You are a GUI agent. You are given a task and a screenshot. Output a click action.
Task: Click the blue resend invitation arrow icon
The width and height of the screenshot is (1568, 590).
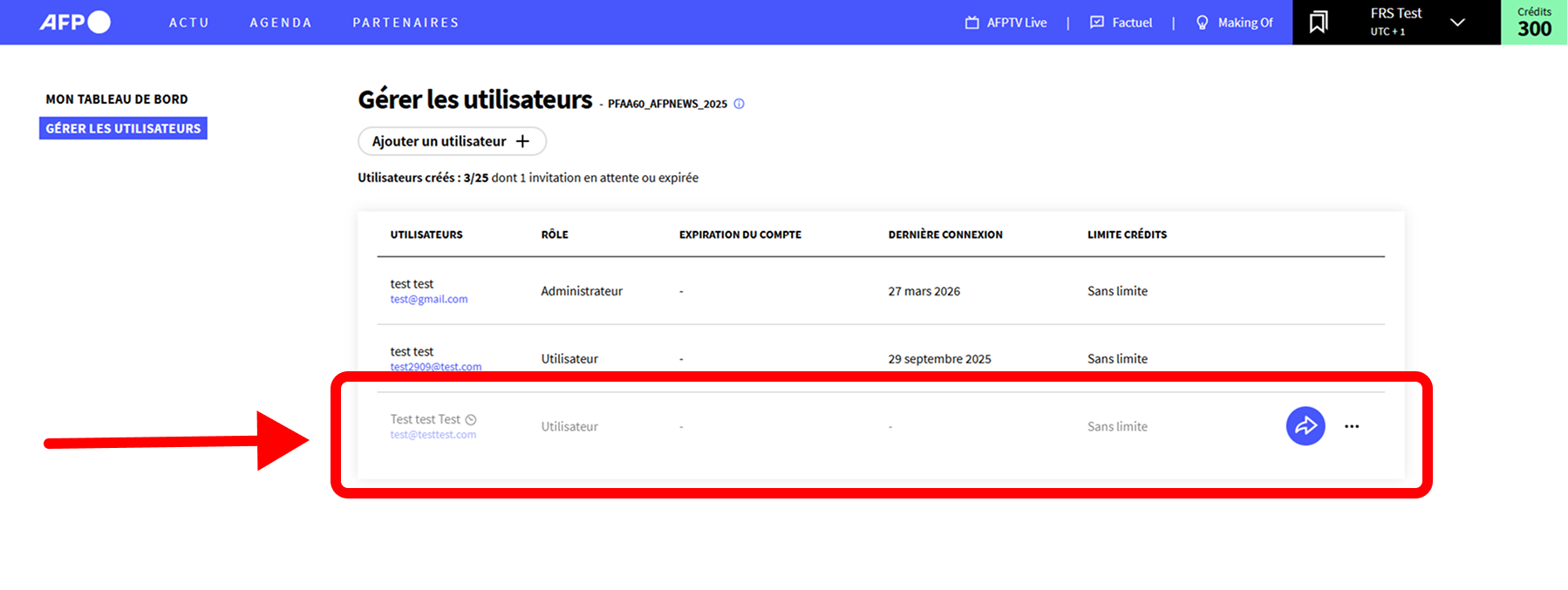tap(1305, 426)
